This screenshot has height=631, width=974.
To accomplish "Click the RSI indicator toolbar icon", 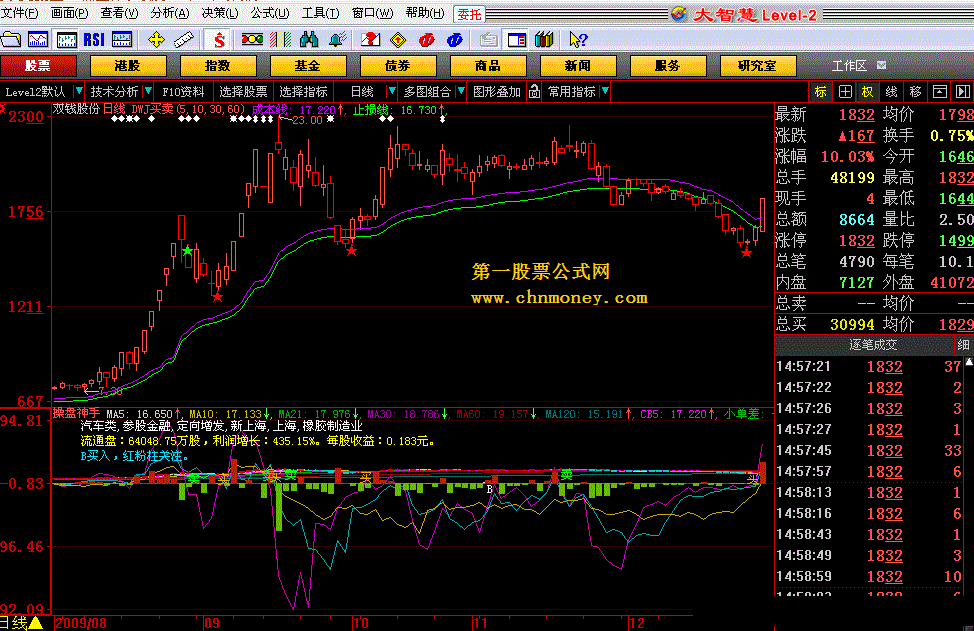I will [x=94, y=40].
